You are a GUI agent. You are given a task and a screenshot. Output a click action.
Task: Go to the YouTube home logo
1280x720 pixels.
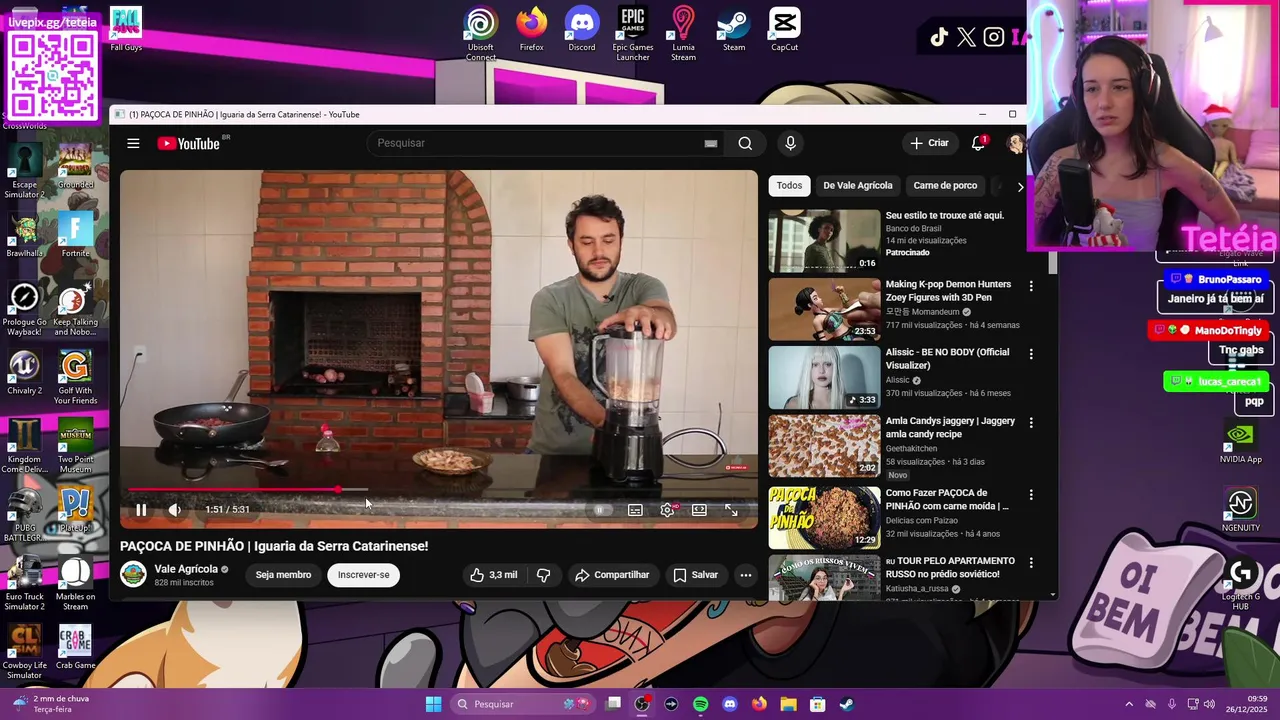(x=188, y=144)
